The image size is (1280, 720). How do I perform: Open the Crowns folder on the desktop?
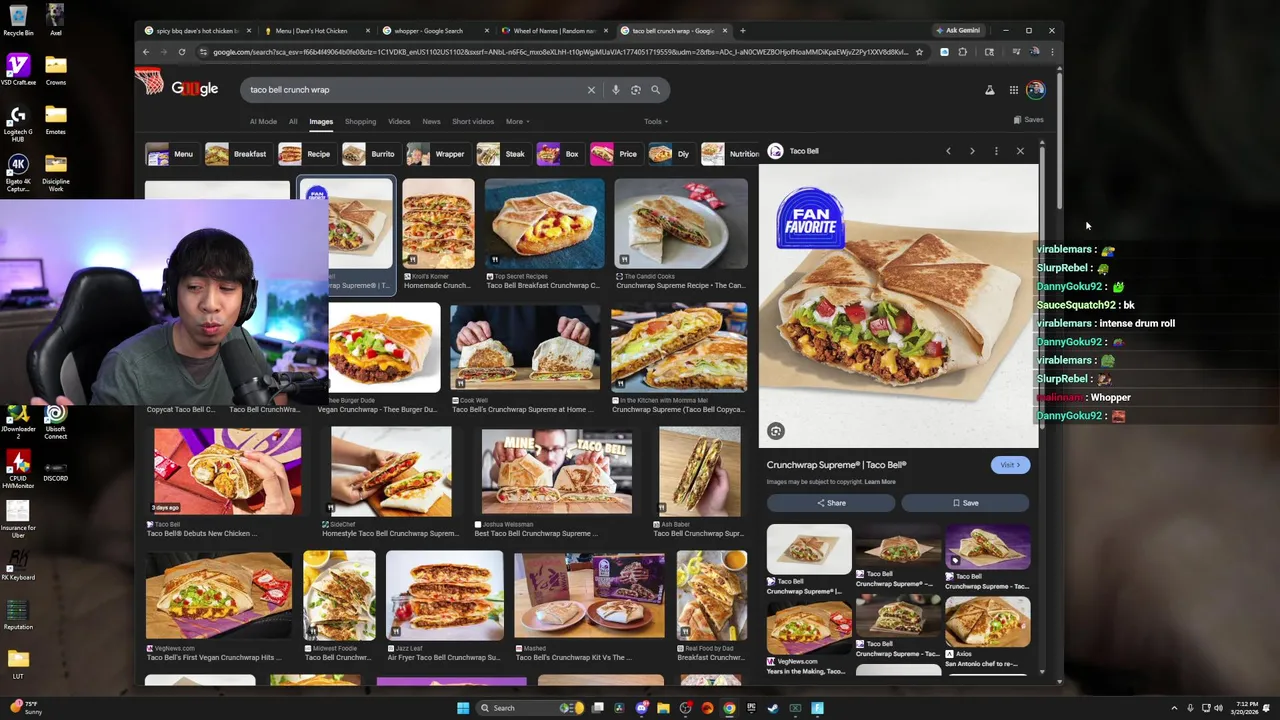pyautogui.click(x=55, y=70)
